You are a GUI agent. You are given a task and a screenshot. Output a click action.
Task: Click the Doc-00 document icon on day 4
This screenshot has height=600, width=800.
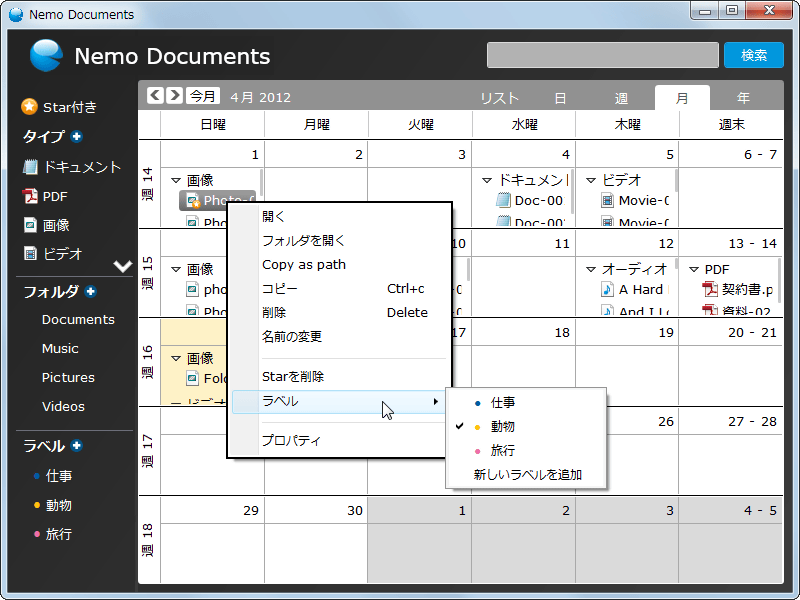[503, 200]
